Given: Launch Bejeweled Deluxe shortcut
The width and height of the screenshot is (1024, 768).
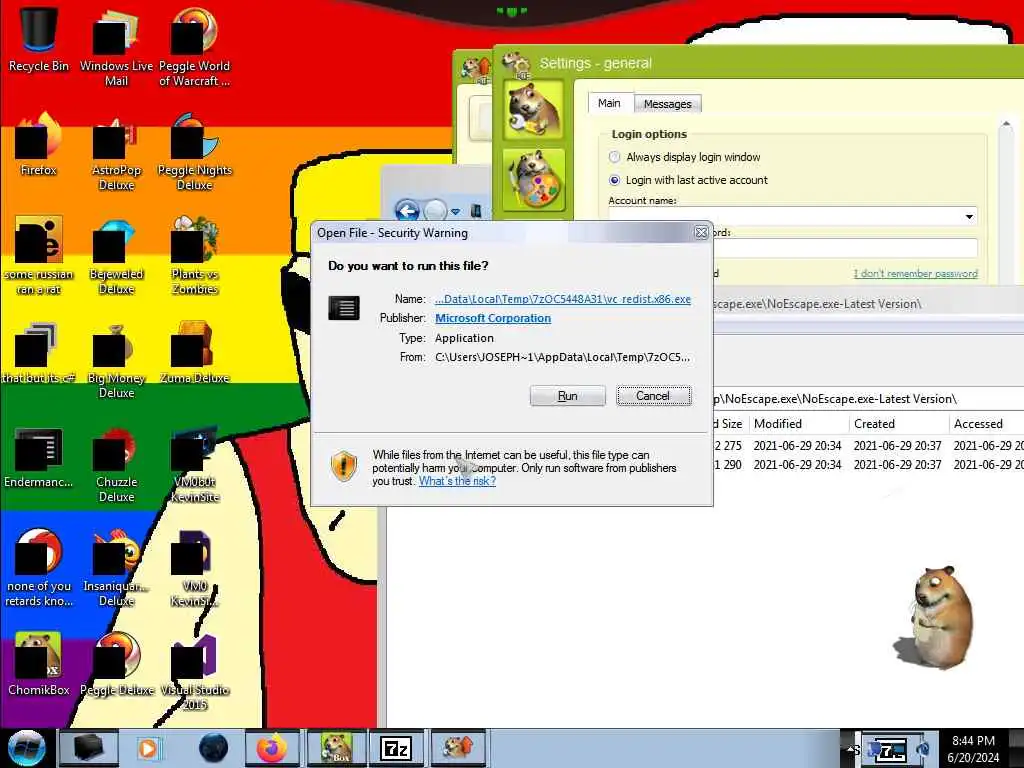Looking at the screenshot, I should point(116,255).
